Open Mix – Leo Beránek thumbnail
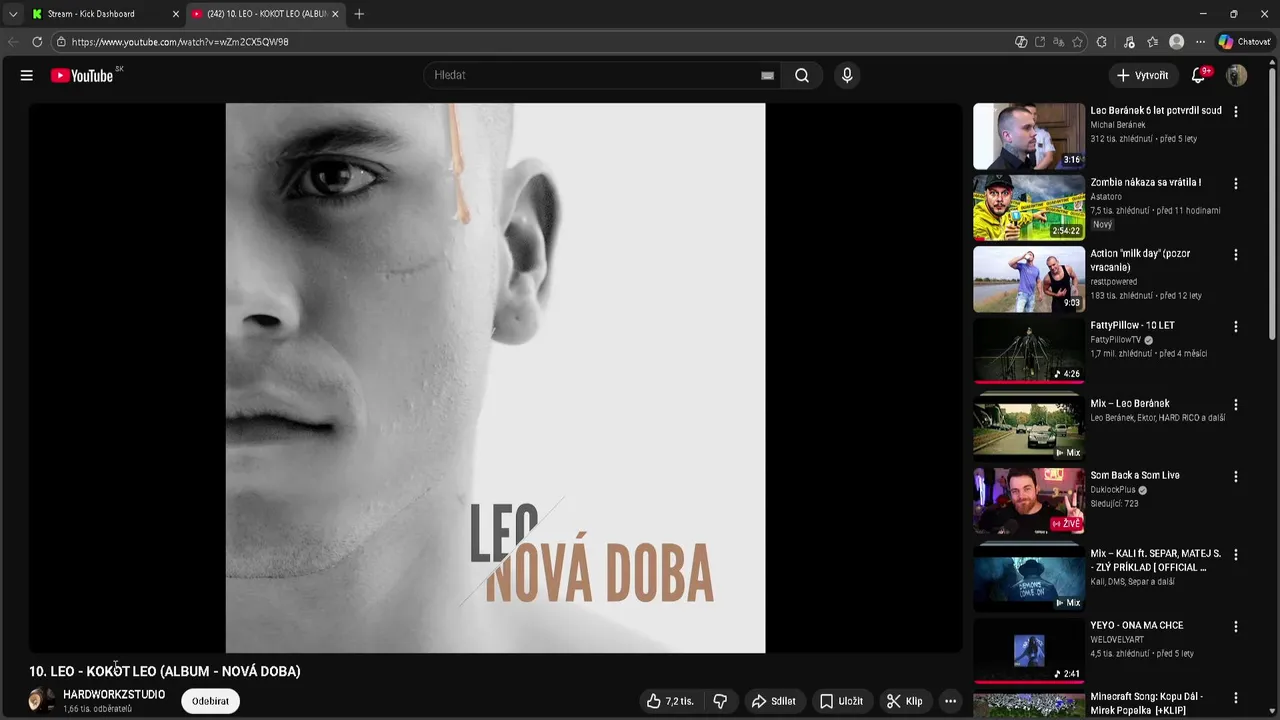The width and height of the screenshot is (1280, 720). 1029,428
